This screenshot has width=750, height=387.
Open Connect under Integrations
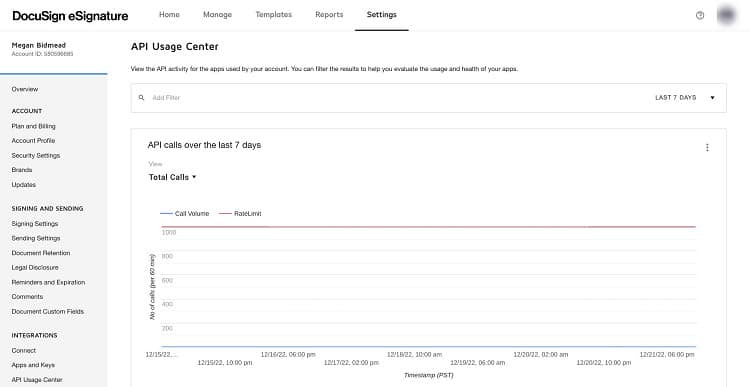pos(24,351)
